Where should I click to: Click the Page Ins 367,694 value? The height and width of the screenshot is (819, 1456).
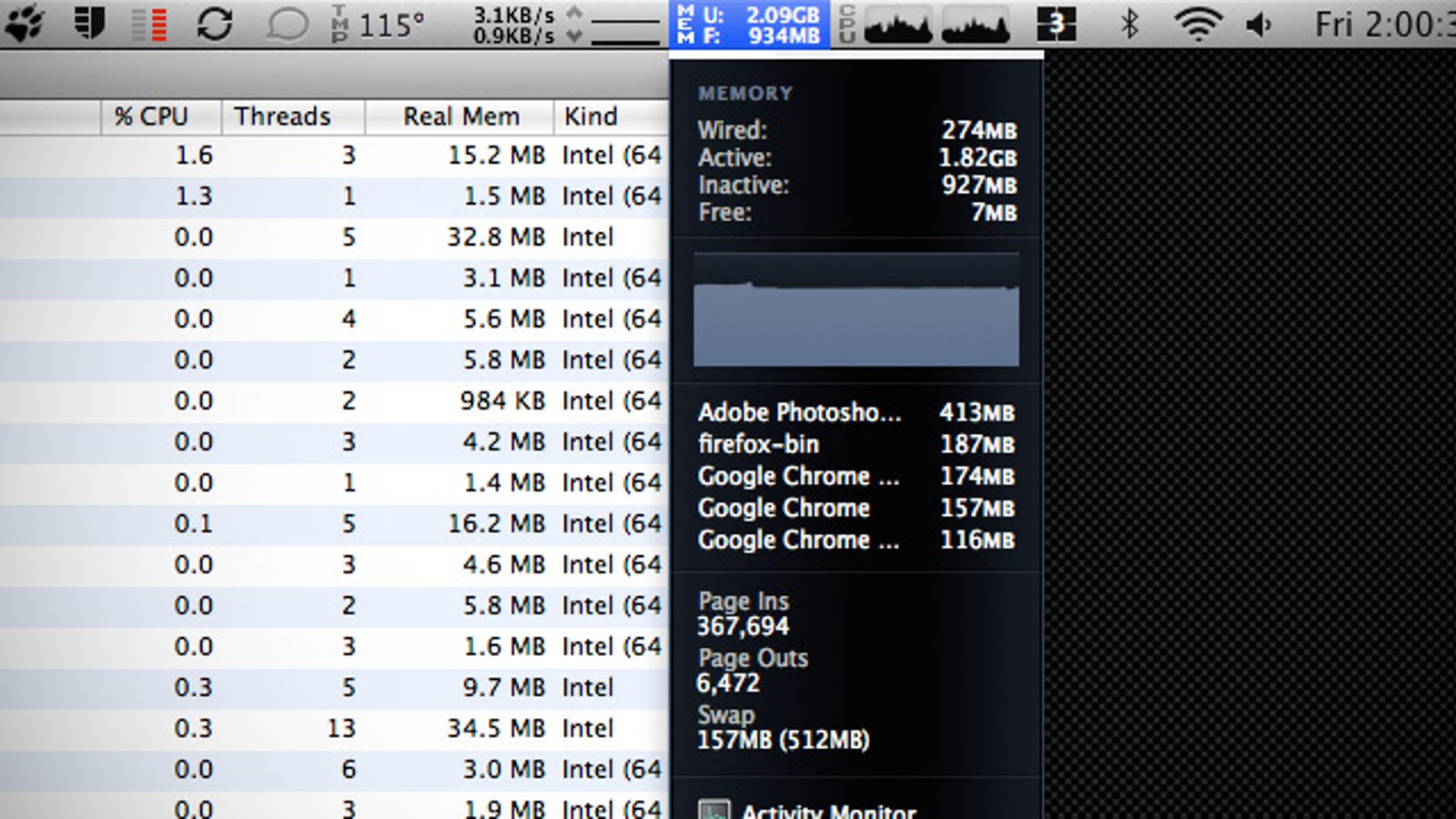pos(743,626)
